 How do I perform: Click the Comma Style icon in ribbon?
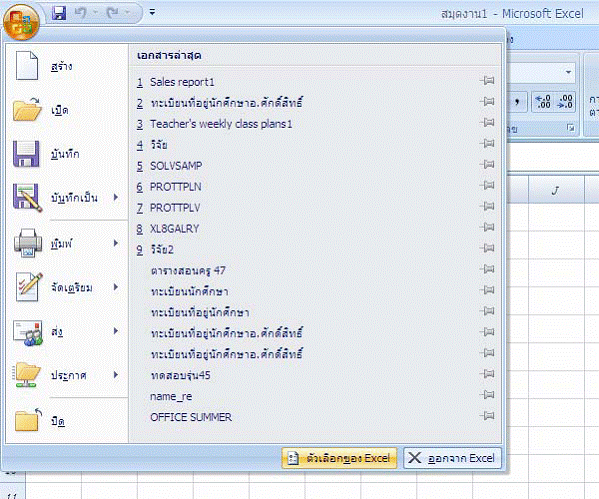click(517, 102)
